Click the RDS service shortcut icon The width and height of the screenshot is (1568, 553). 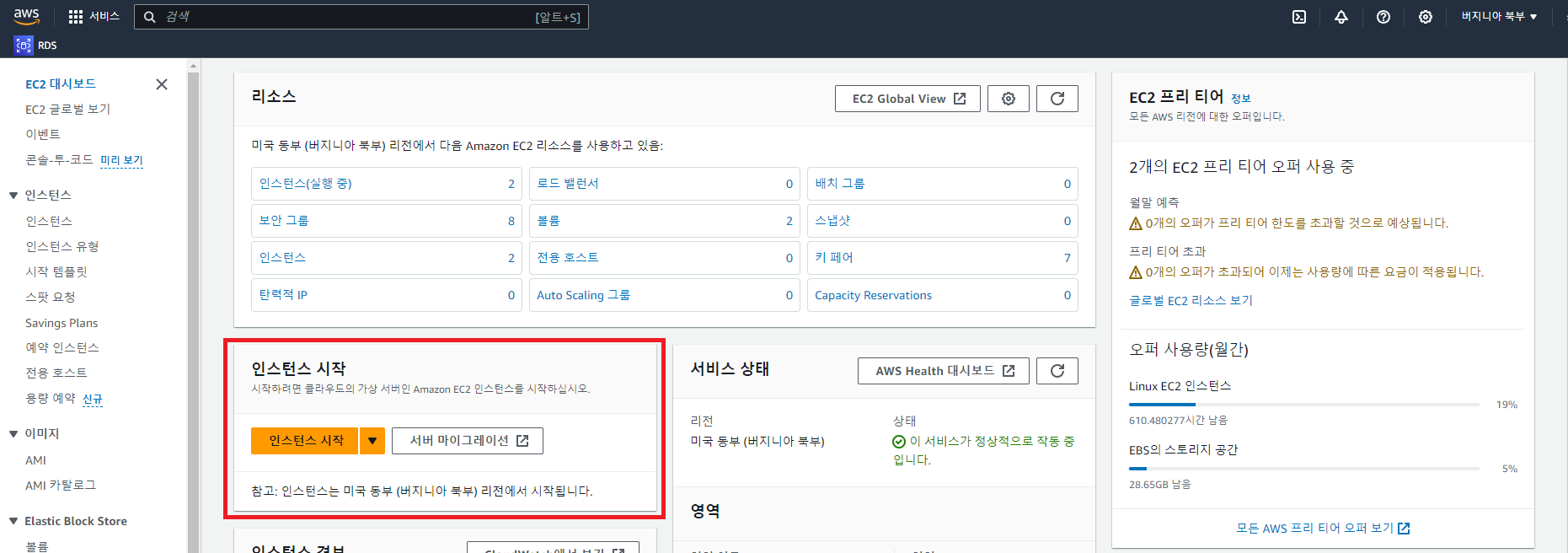[24, 46]
